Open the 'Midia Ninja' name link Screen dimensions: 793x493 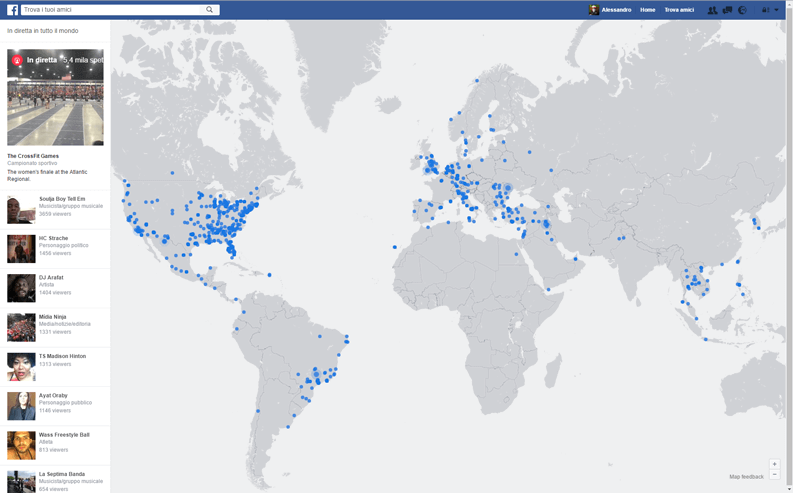coord(53,317)
